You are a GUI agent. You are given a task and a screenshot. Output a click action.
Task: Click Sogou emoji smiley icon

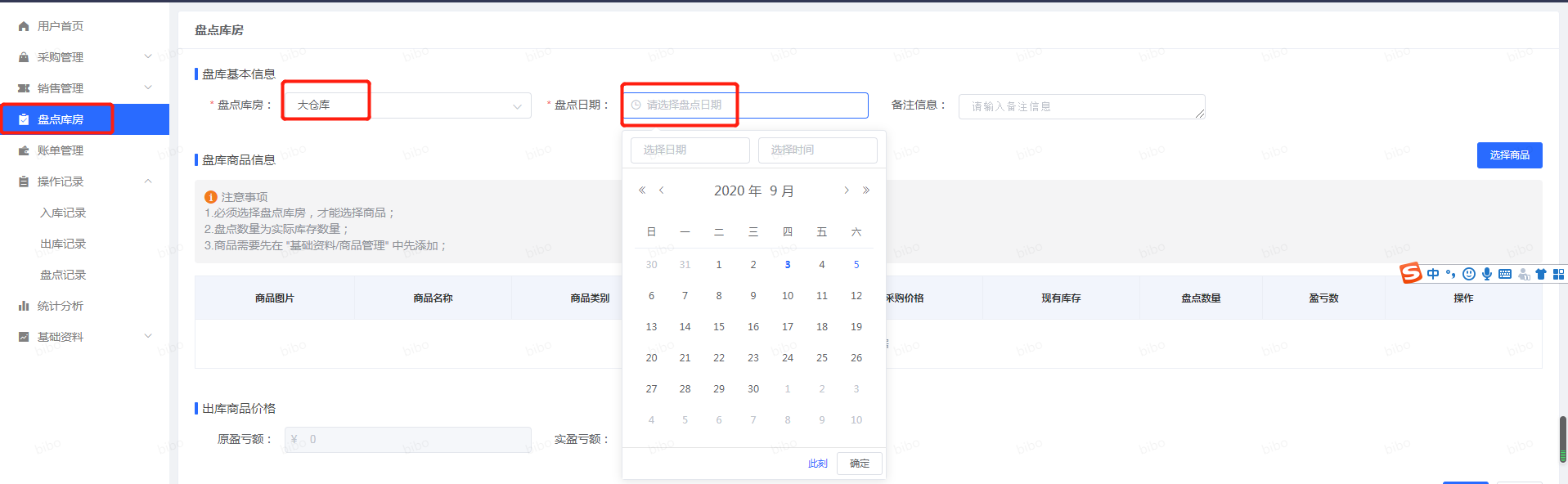tap(1468, 274)
